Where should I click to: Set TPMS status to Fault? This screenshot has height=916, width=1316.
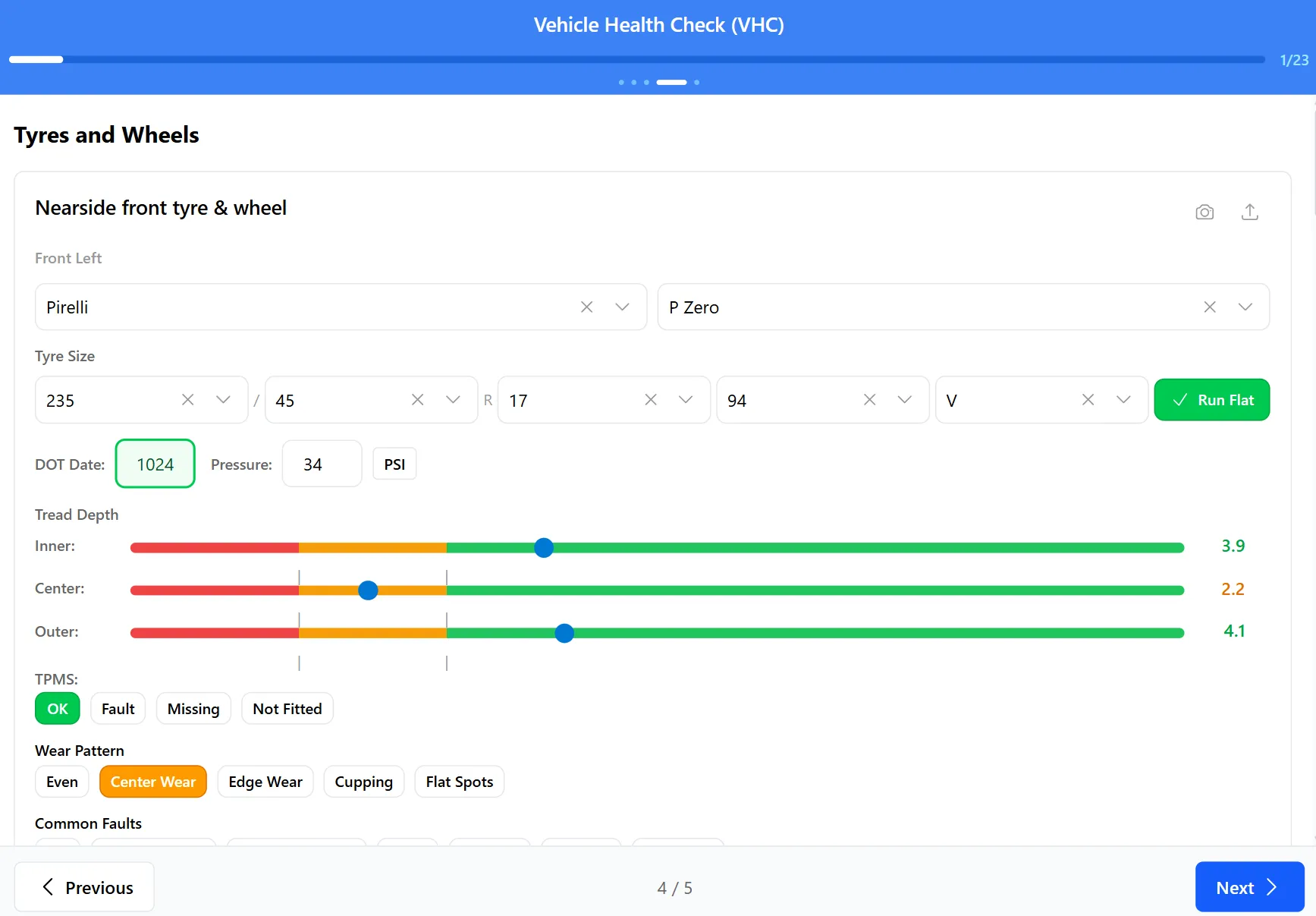point(118,709)
